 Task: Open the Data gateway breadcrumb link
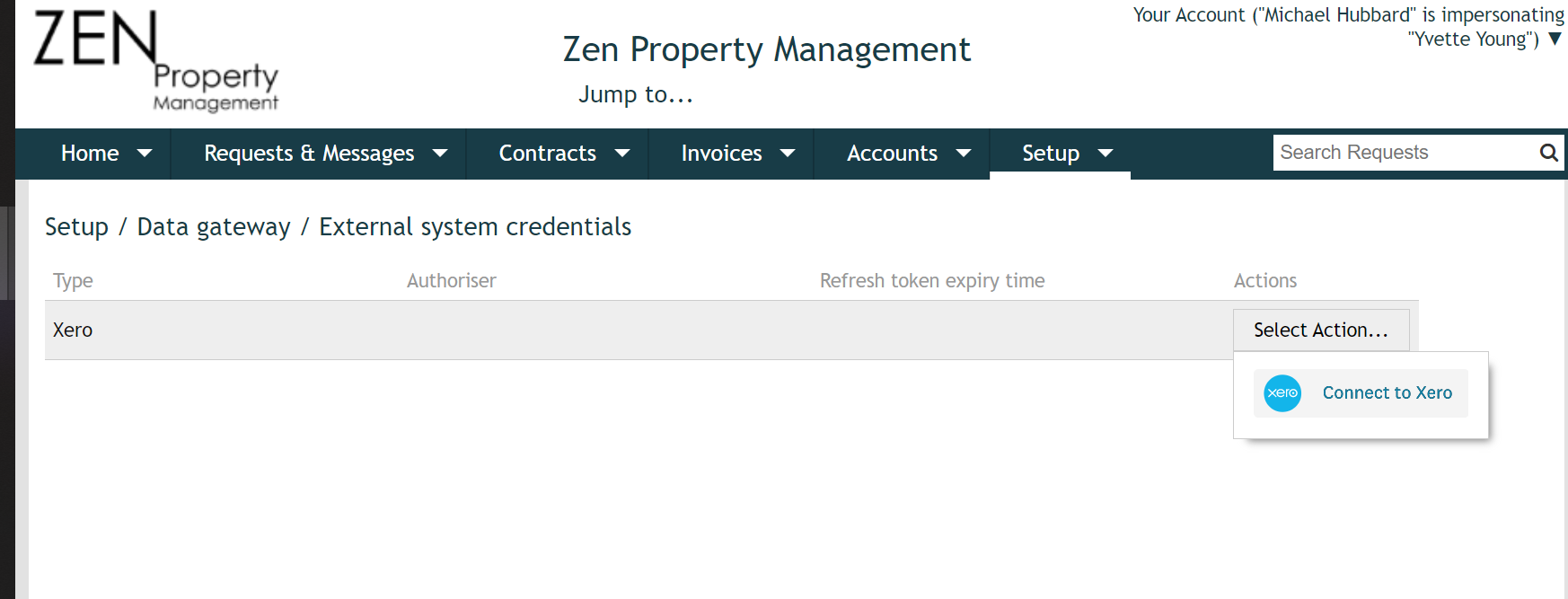tap(214, 226)
